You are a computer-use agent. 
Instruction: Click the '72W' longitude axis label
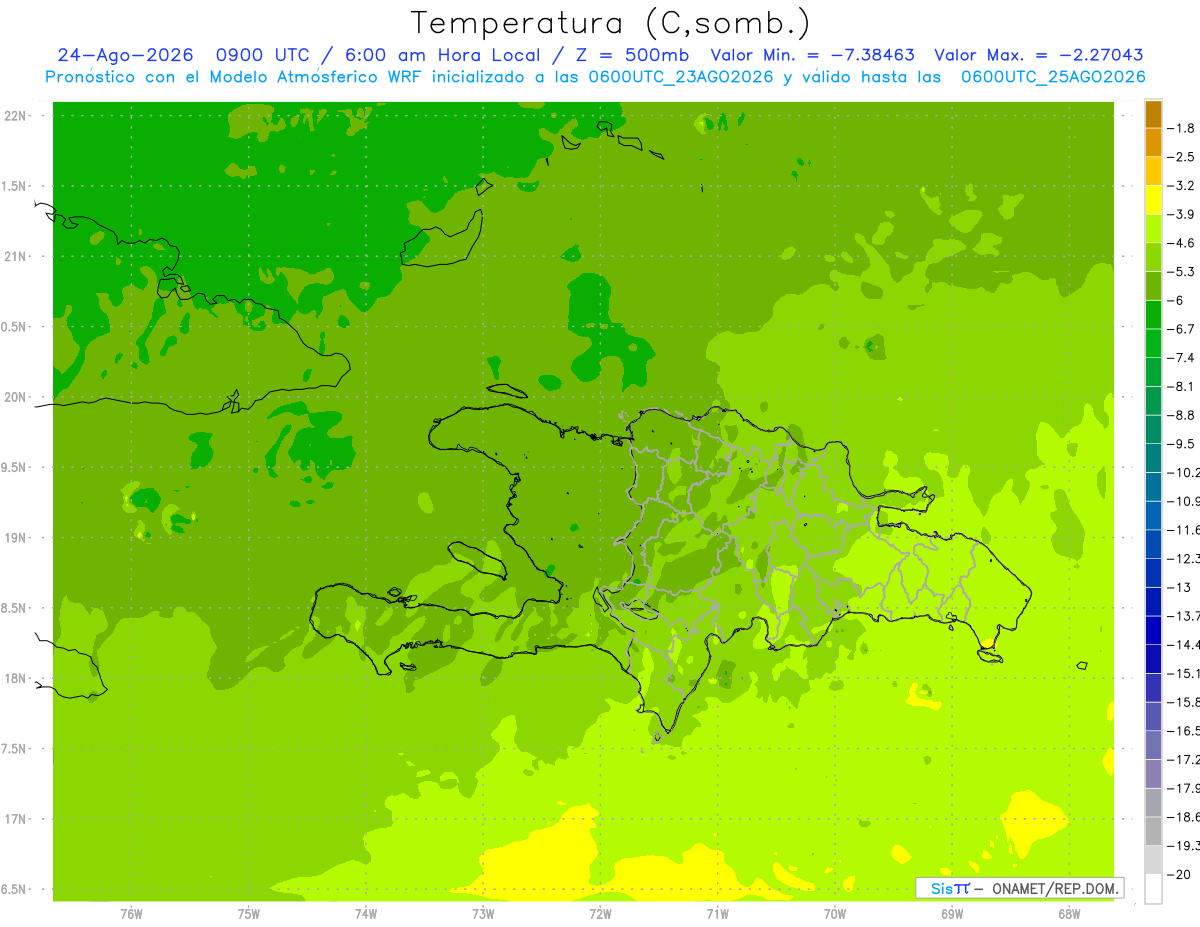click(600, 915)
